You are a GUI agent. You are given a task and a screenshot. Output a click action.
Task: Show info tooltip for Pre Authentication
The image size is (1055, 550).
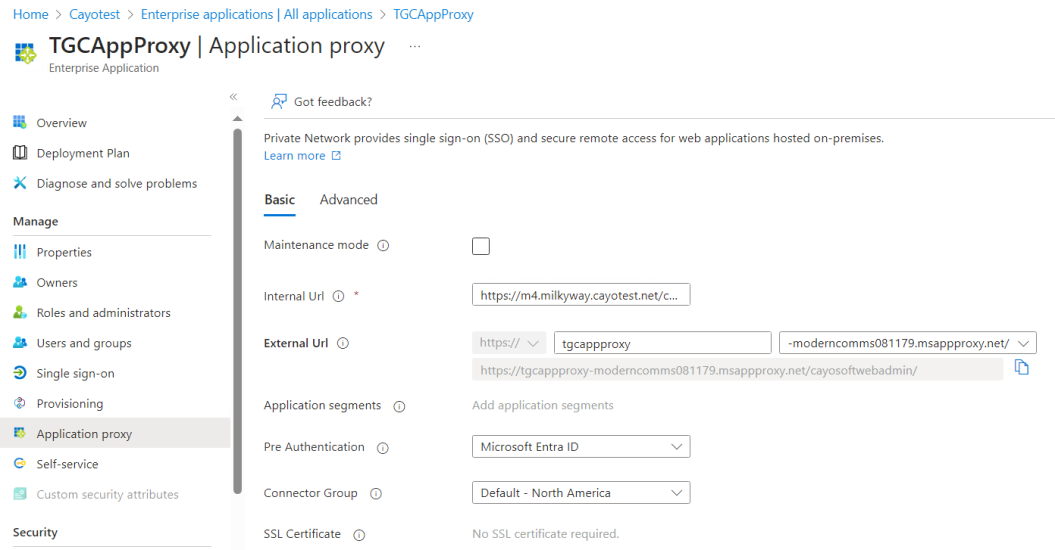click(x=383, y=448)
